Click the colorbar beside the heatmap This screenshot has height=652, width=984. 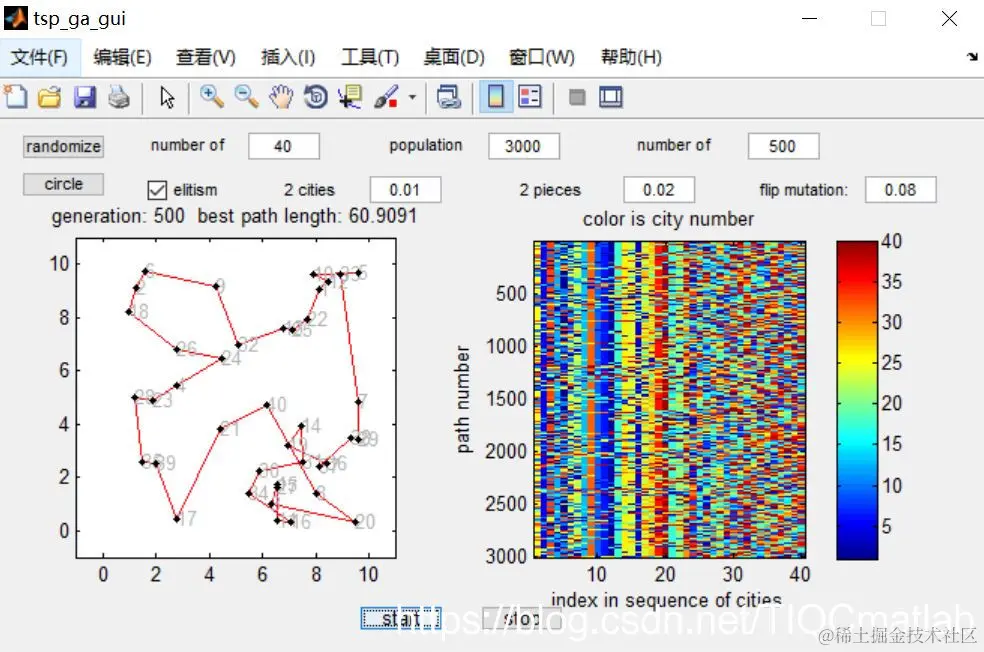pos(857,400)
